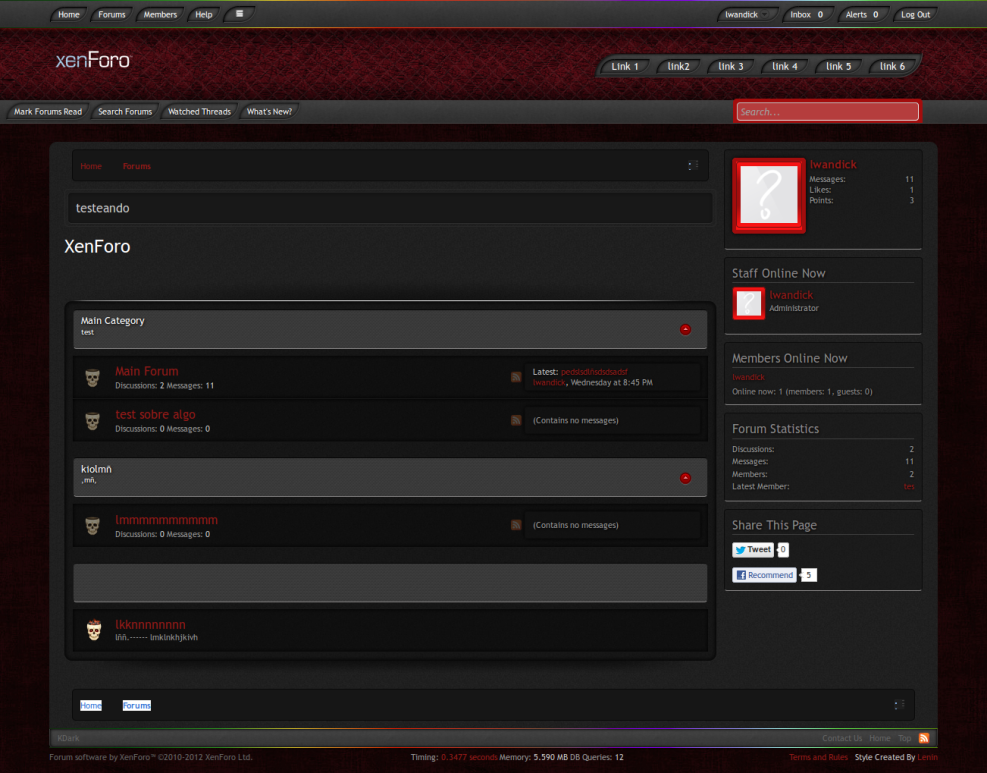Open the Members tab
The image size is (987, 773).
(160, 15)
